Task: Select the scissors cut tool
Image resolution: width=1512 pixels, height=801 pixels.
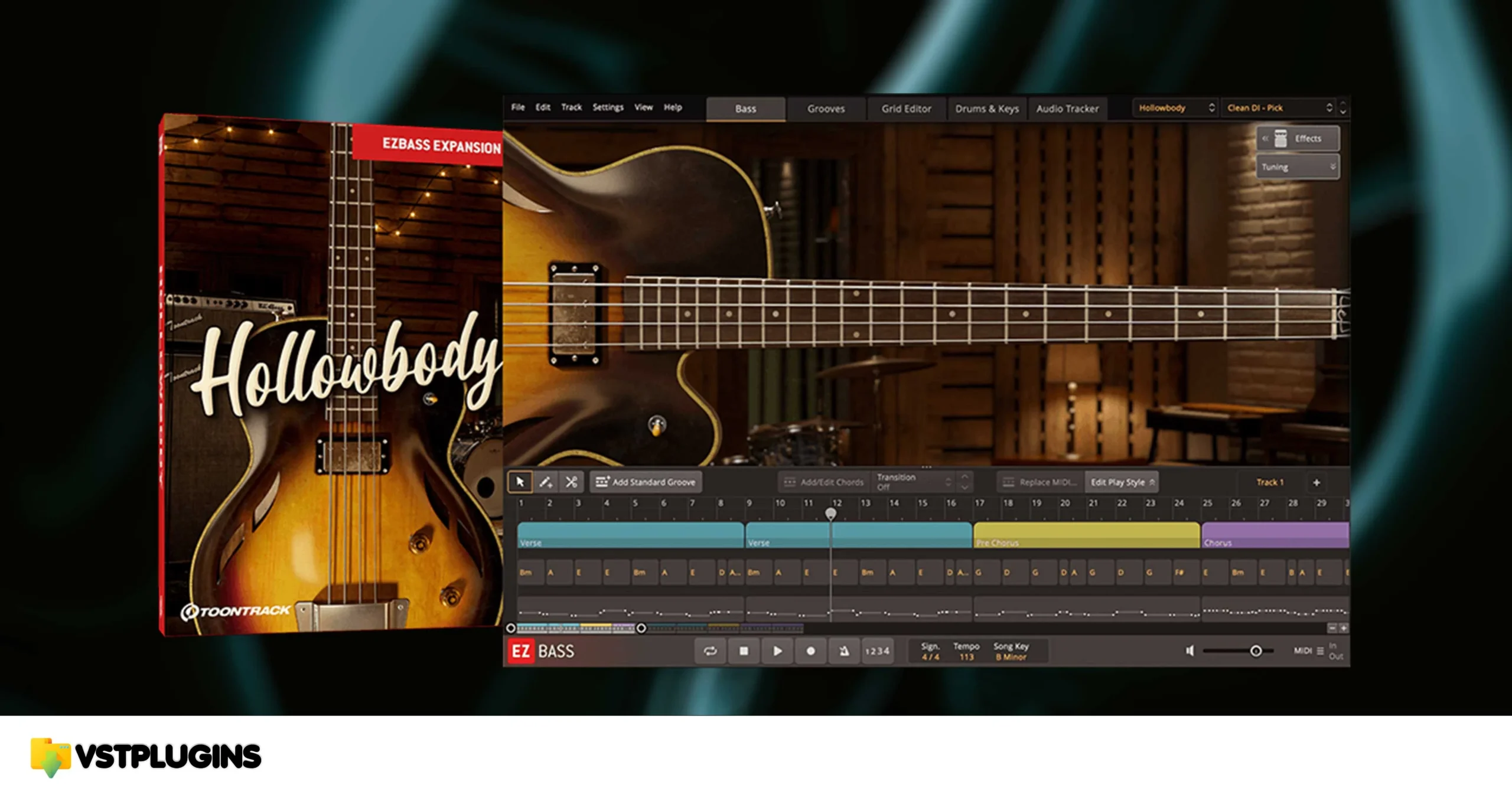Action: (x=571, y=482)
